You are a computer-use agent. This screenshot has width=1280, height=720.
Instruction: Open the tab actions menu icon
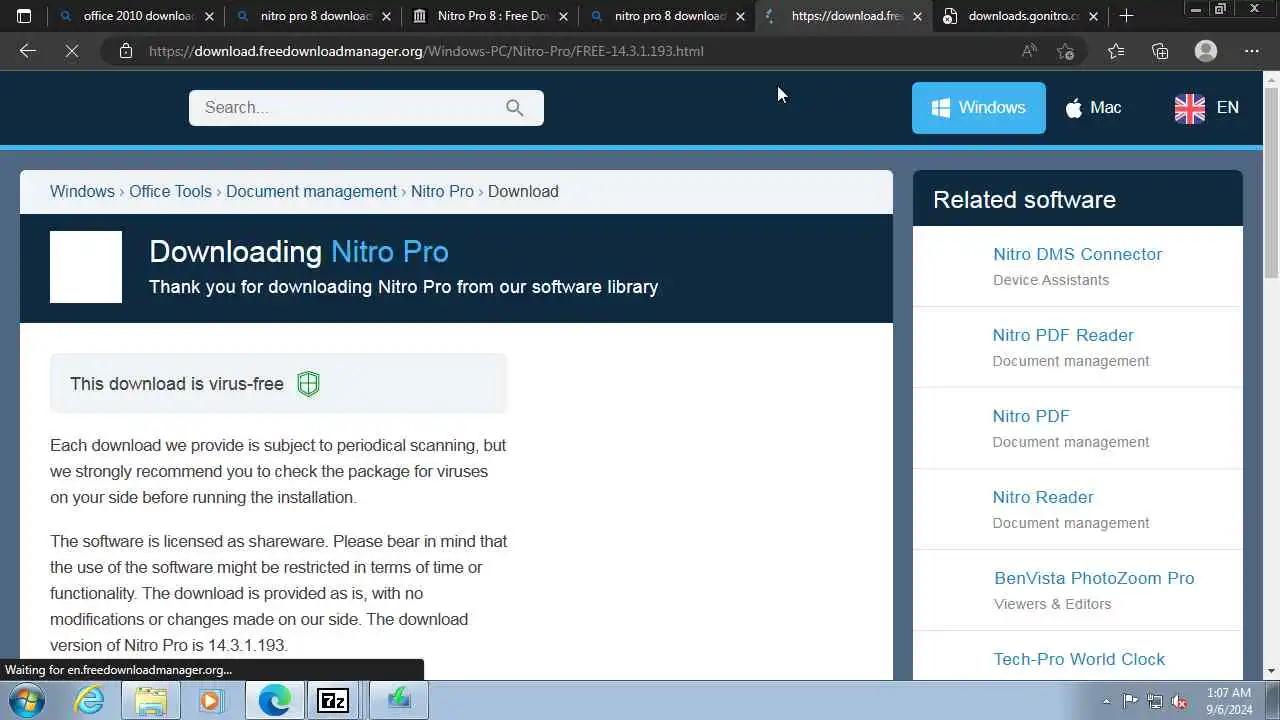(24, 16)
